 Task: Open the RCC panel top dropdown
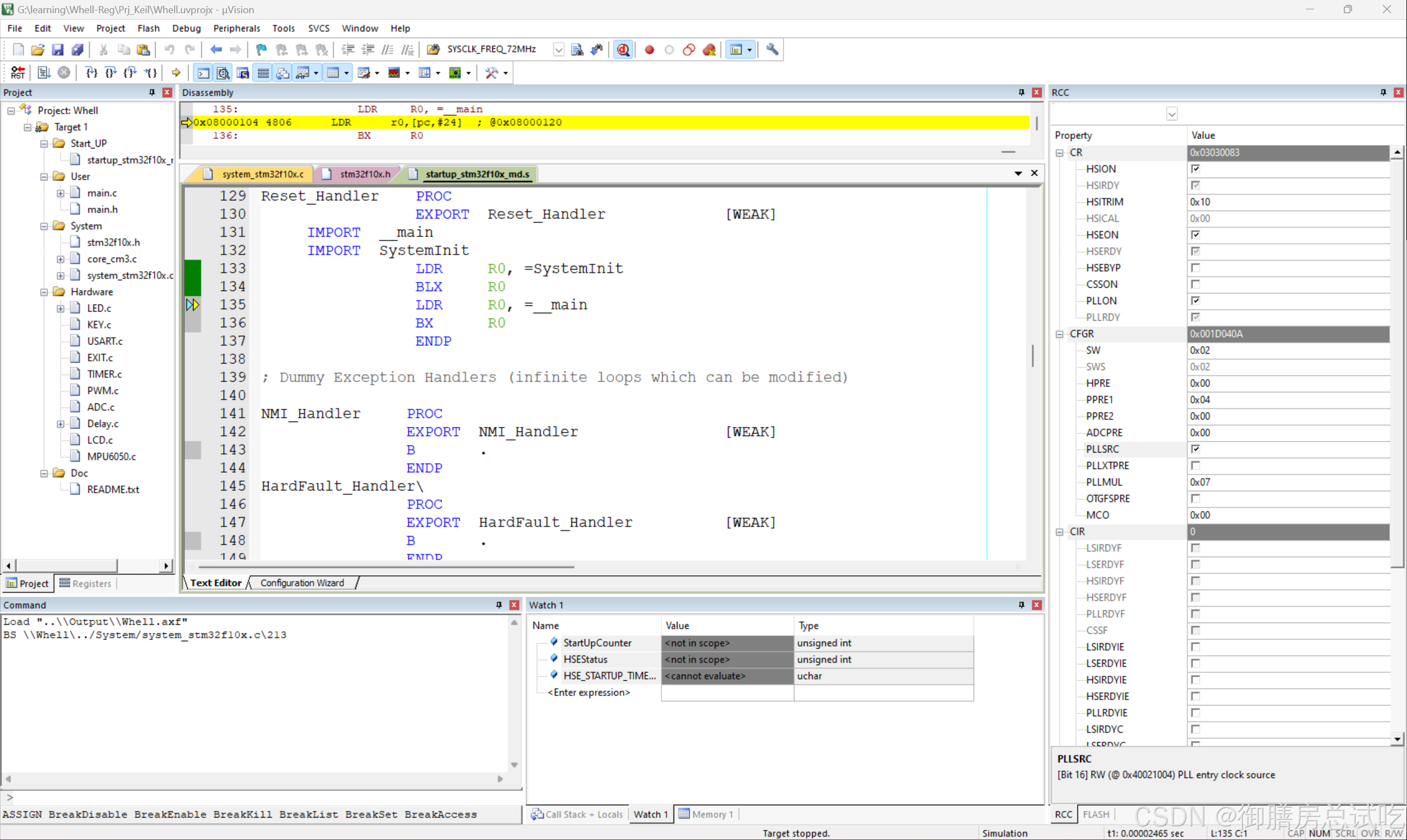point(1171,114)
